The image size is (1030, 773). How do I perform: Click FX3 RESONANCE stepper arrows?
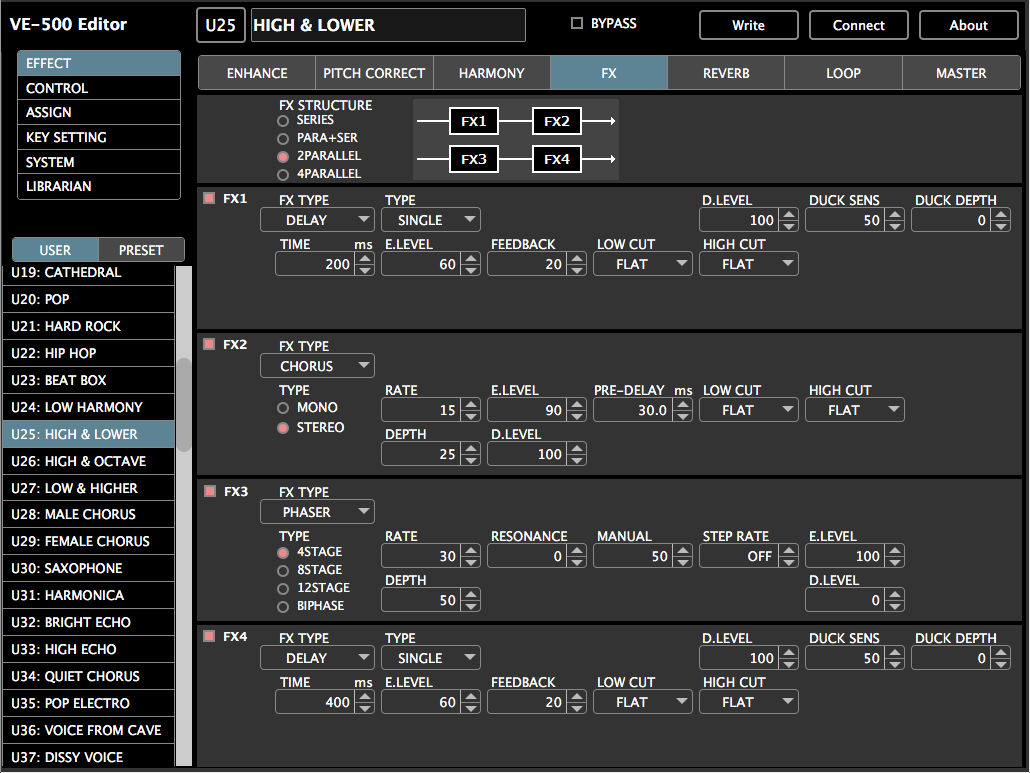[577, 556]
